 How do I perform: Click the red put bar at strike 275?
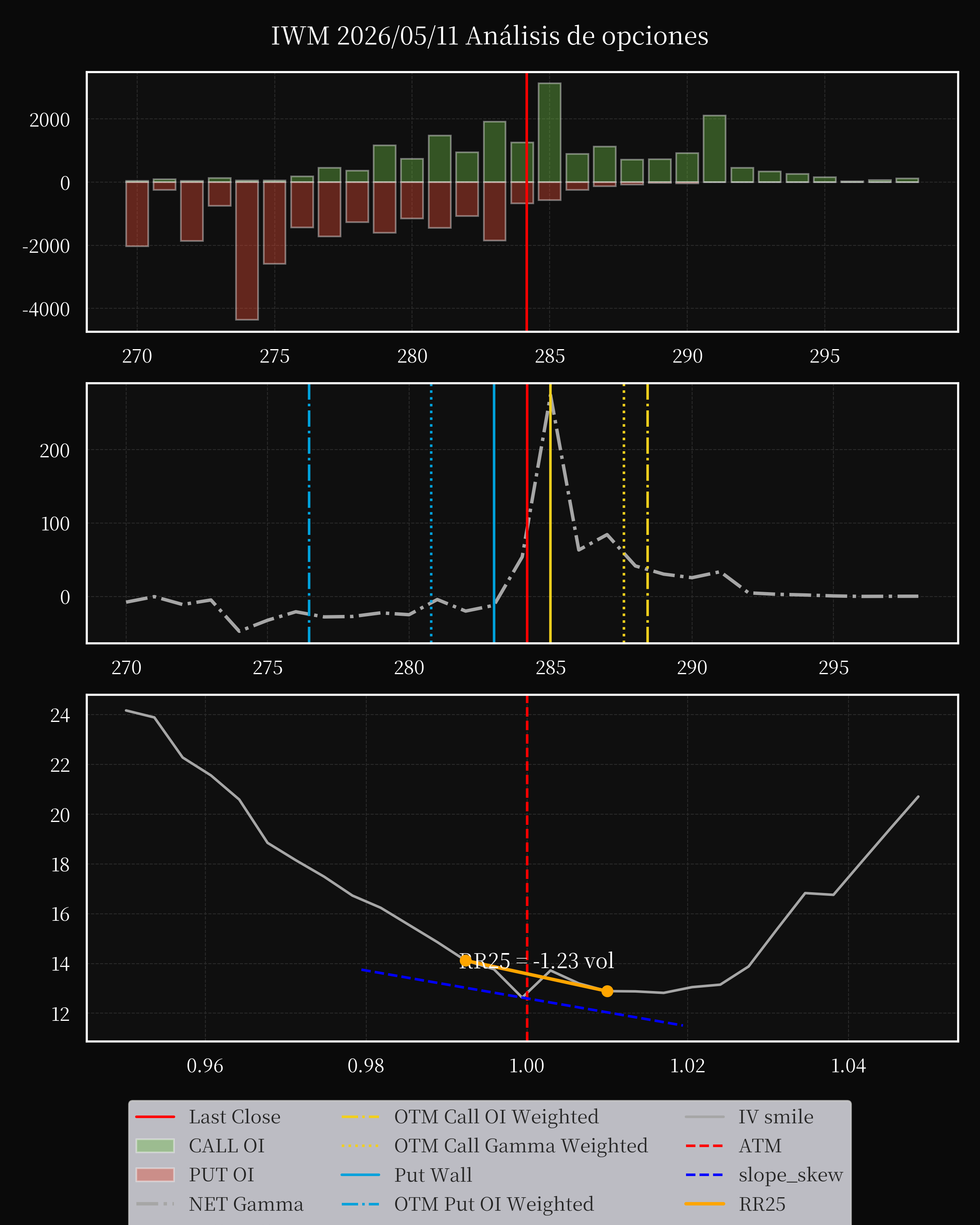274,223
